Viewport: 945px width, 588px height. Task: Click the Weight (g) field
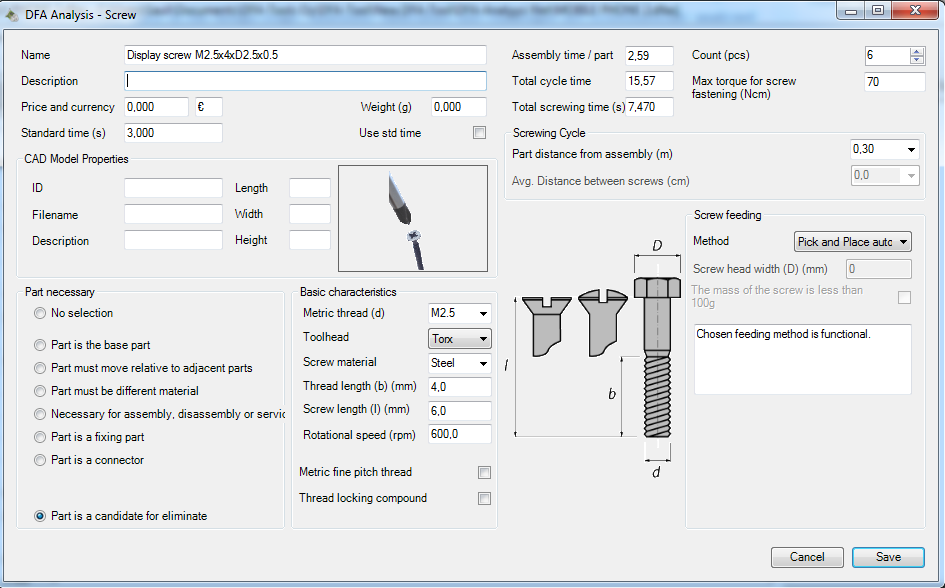(x=459, y=107)
